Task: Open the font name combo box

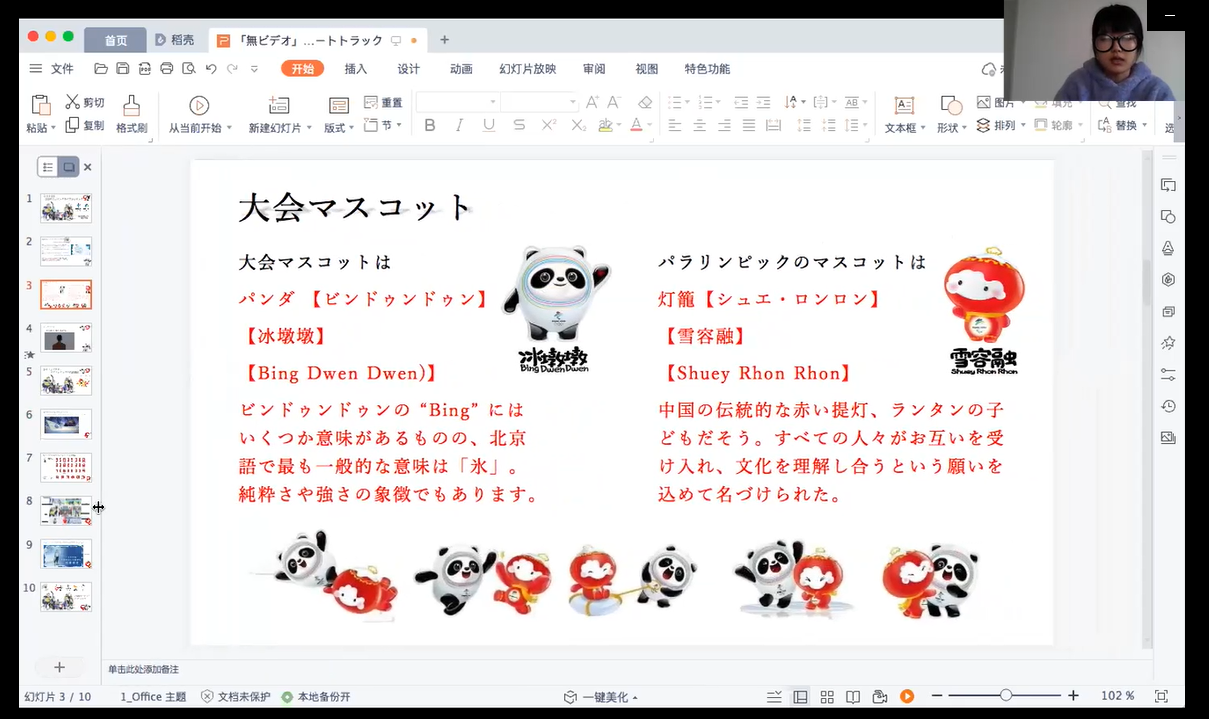Action: 457,102
